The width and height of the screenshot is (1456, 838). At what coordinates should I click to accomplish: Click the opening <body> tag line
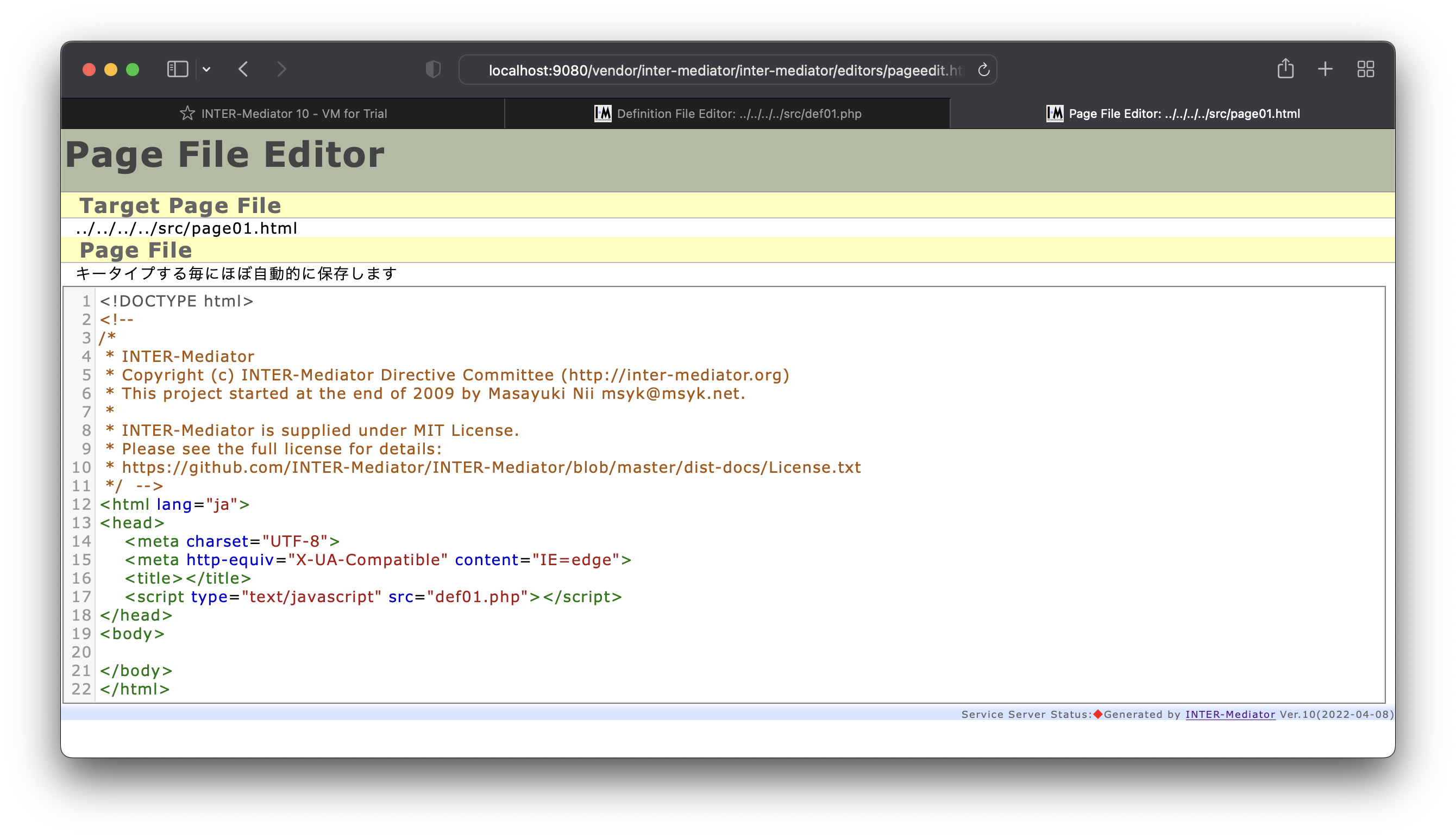coord(133,634)
